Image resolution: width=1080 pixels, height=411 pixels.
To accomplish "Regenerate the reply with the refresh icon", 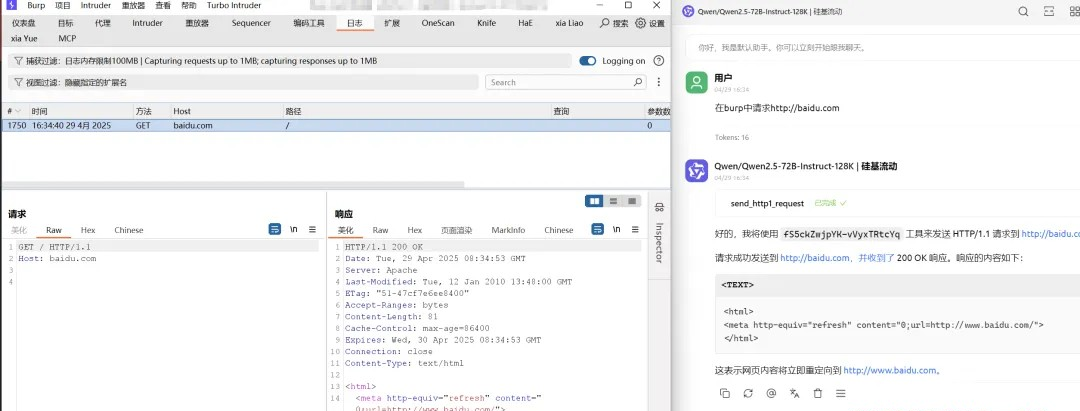I will click(x=748, y=393).
